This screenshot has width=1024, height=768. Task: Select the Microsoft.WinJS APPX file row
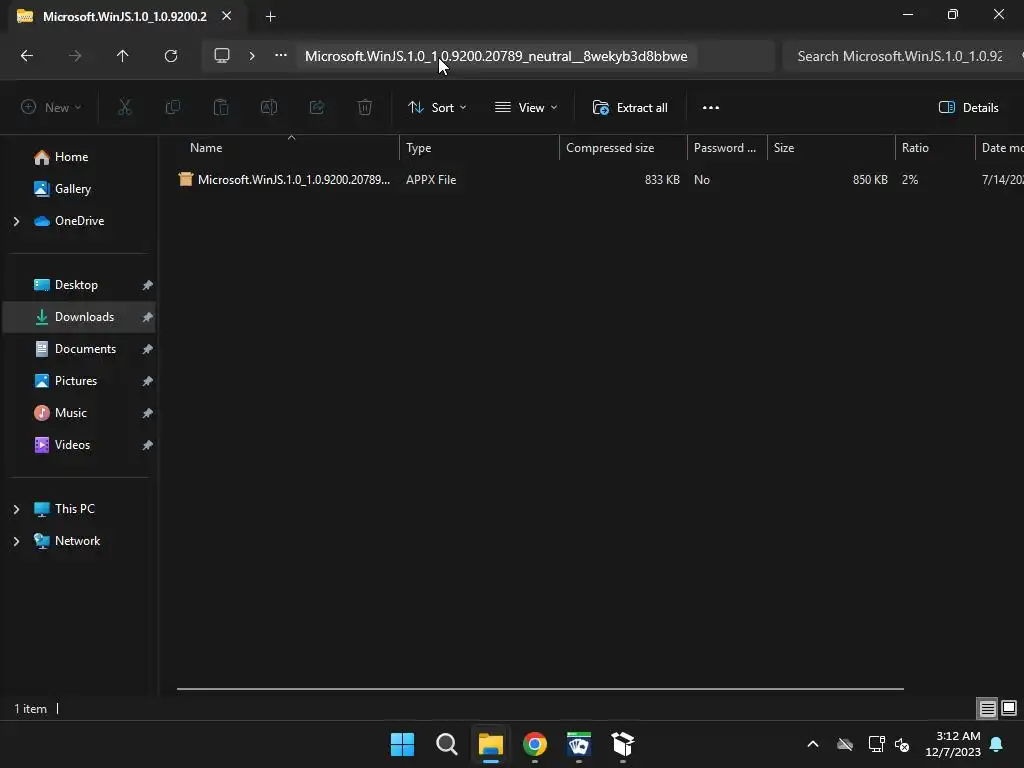pyautogui.click(x=600, y=180)
